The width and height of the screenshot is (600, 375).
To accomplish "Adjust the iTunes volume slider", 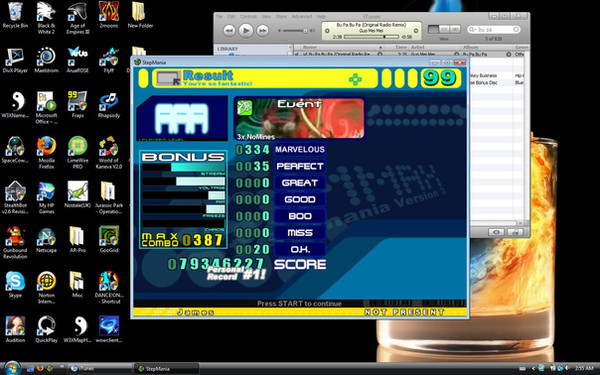I will [296, 31].
